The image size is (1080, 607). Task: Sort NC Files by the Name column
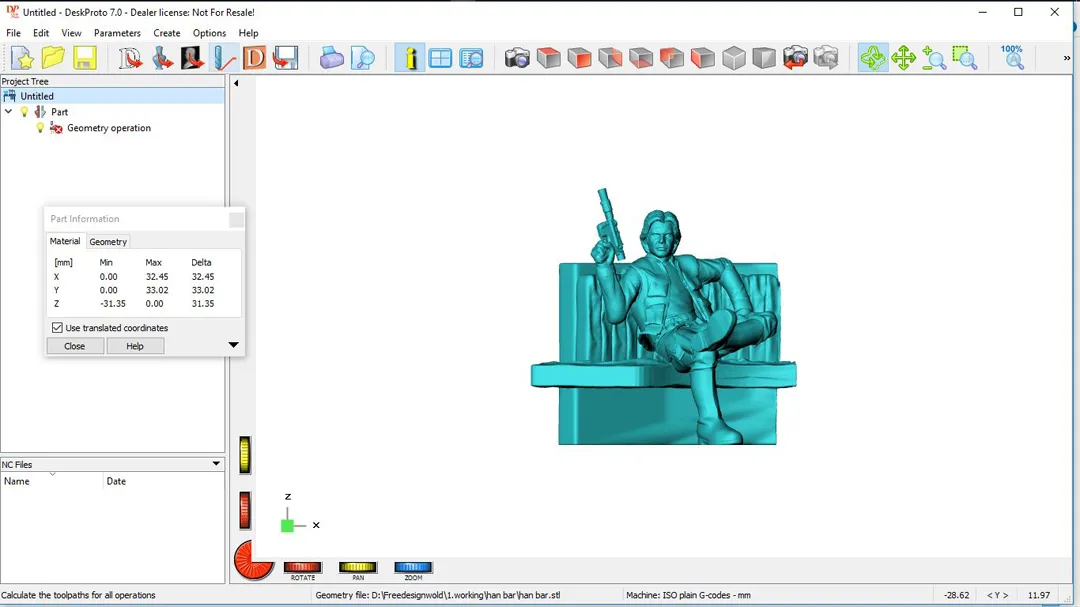pyautogui.click(x=52, y=481)
